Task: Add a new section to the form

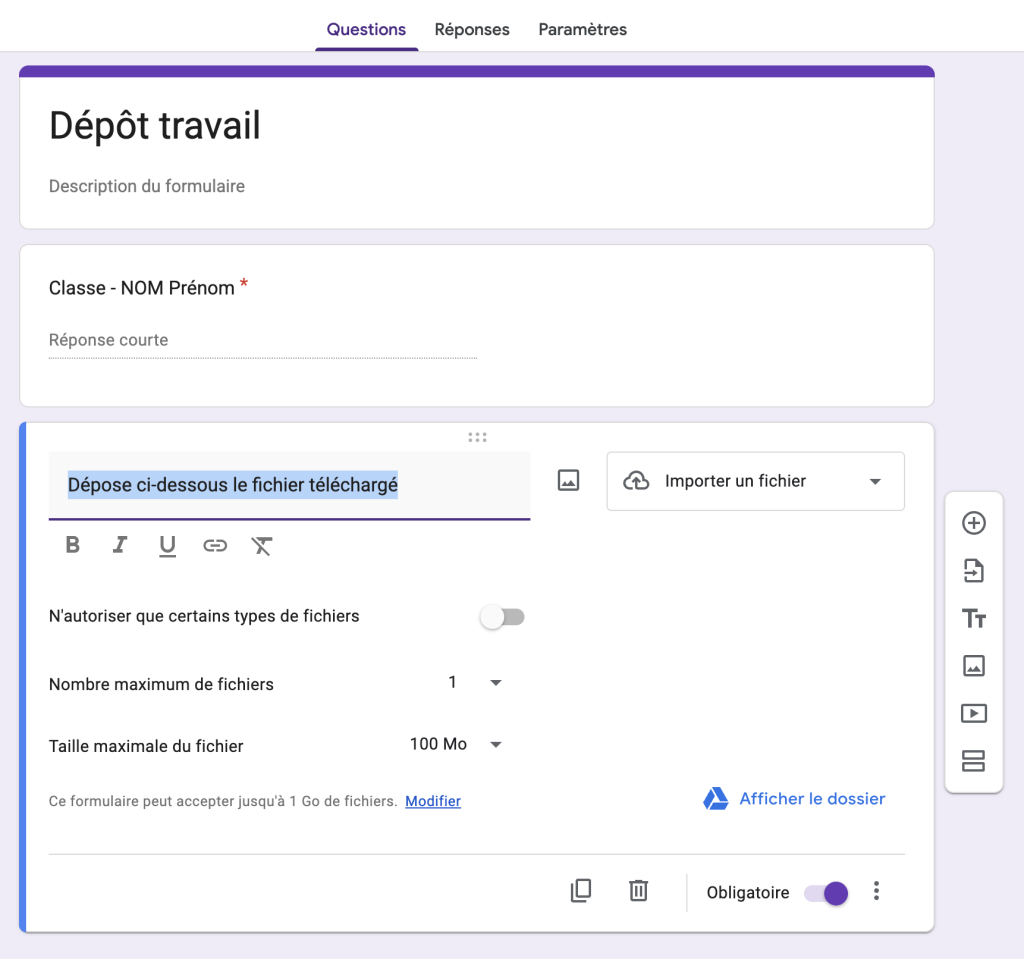Action: coord(973,761)
